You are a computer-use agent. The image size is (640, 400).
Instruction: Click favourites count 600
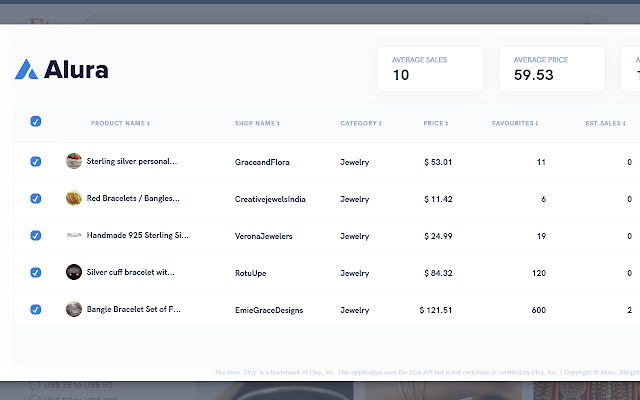click(x=539, y=310)
